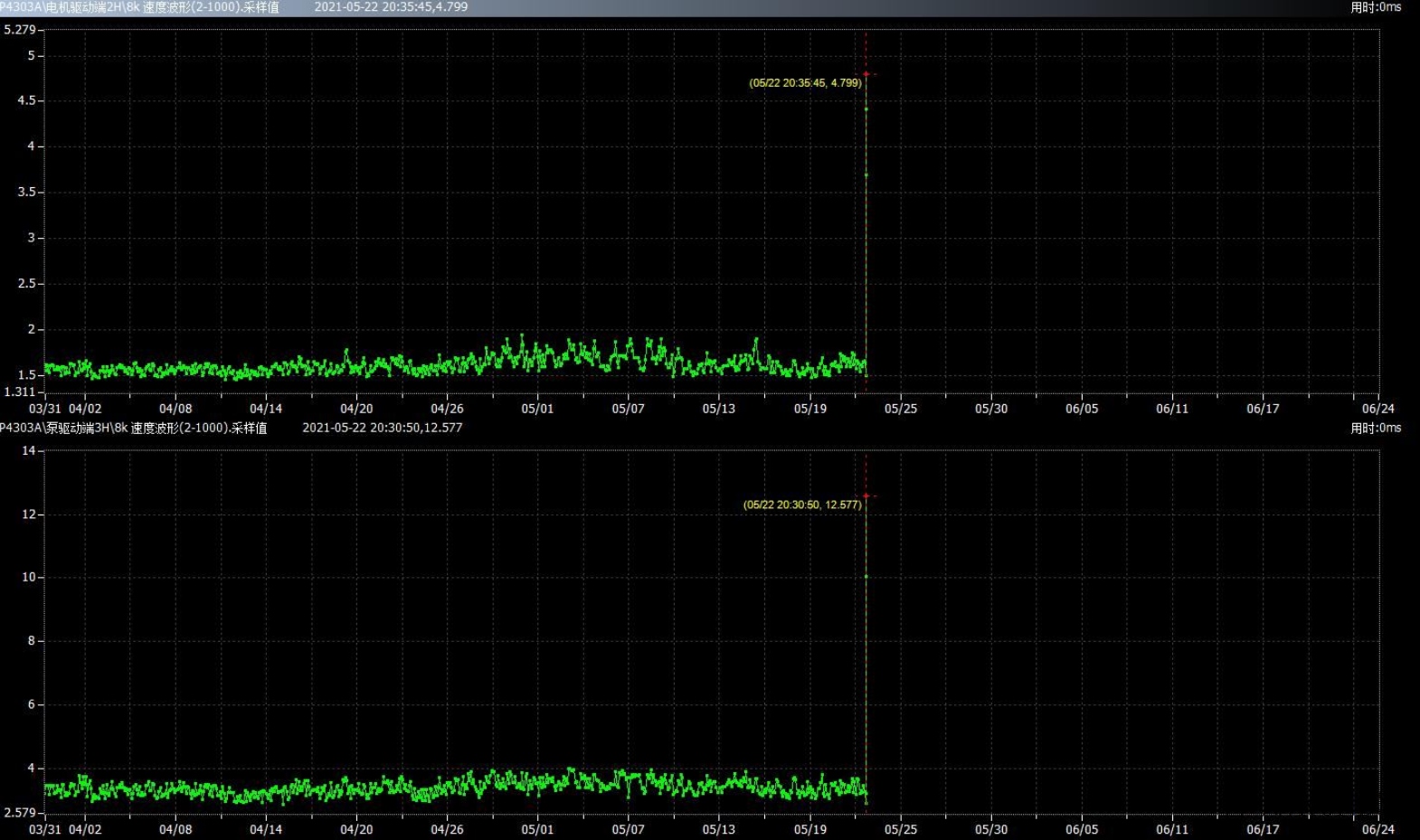This screenshot has width=1420, height=840.
Task: Click the top chart data point near 3.7
Action: (866, 175)
